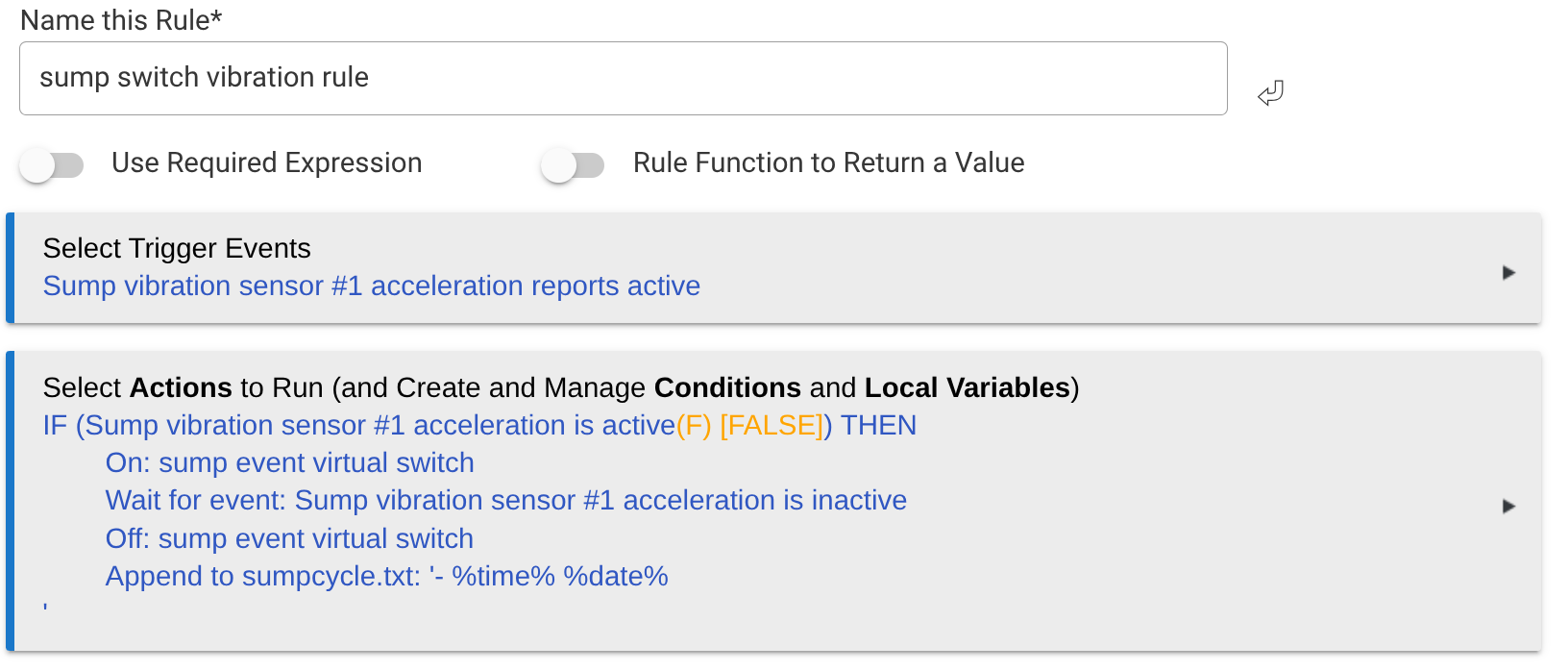Click the 'Use Required Expression' label
The height and width of the screenshot is (671, 1568).
tap(267, 162)
